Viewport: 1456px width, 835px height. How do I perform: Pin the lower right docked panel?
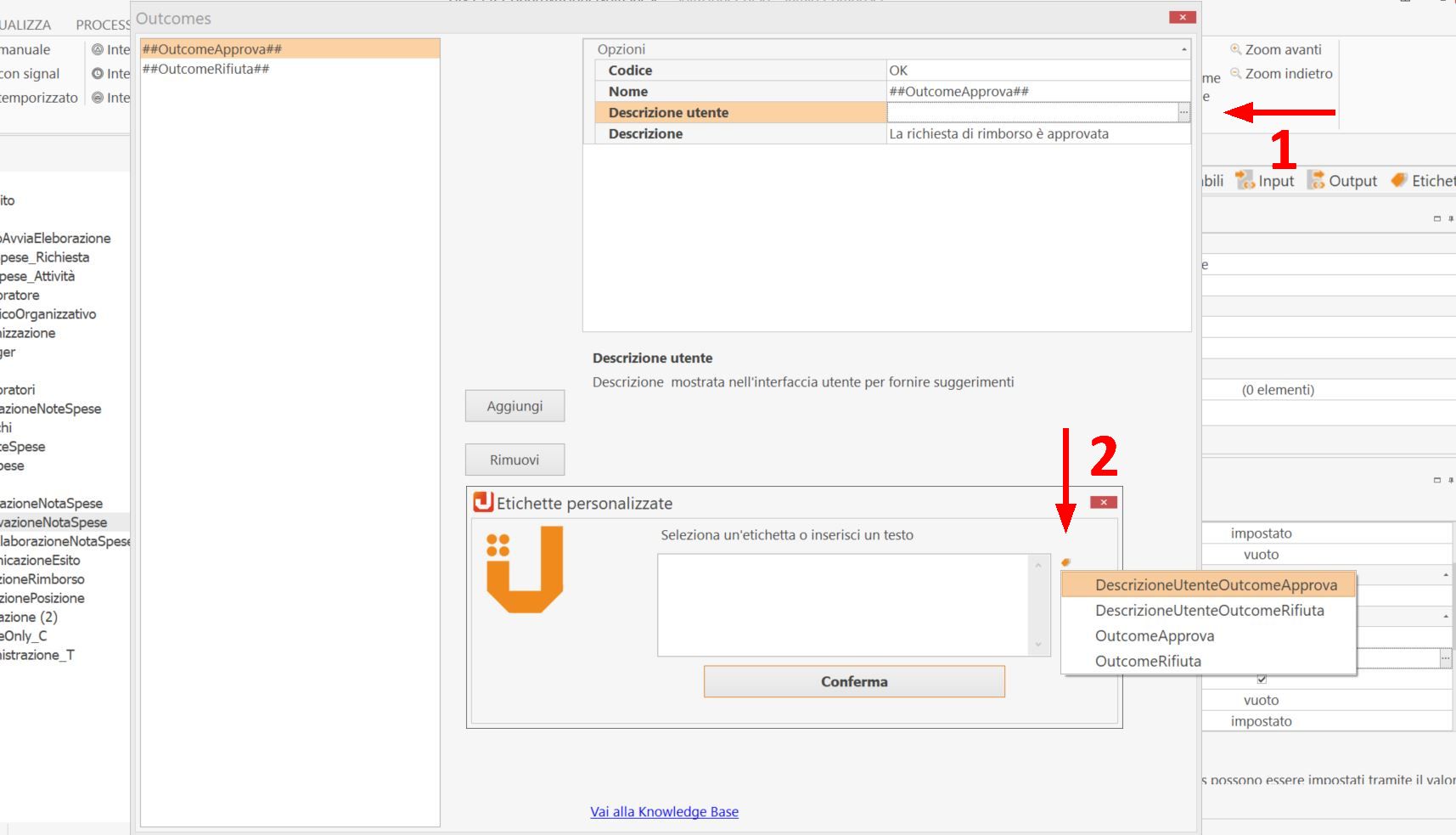tap(1450, 480)
